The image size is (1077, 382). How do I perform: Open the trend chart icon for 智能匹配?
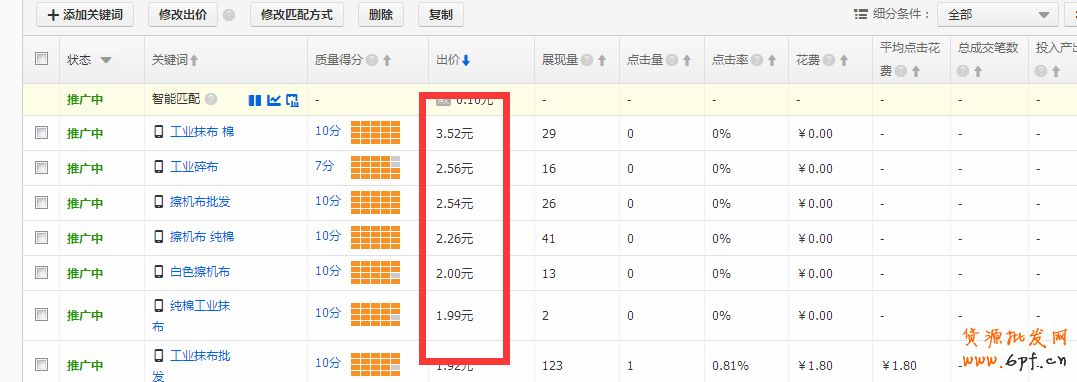pos(273,100)
